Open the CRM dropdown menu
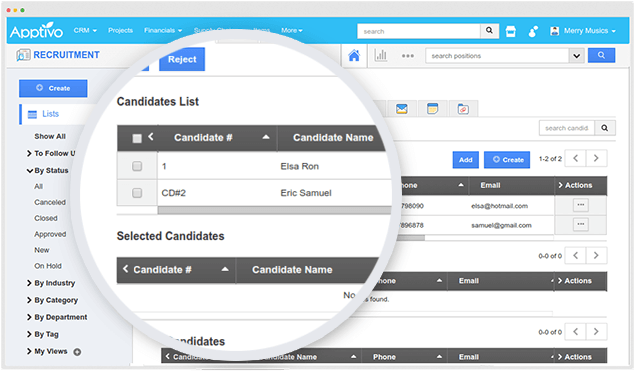 85,30
